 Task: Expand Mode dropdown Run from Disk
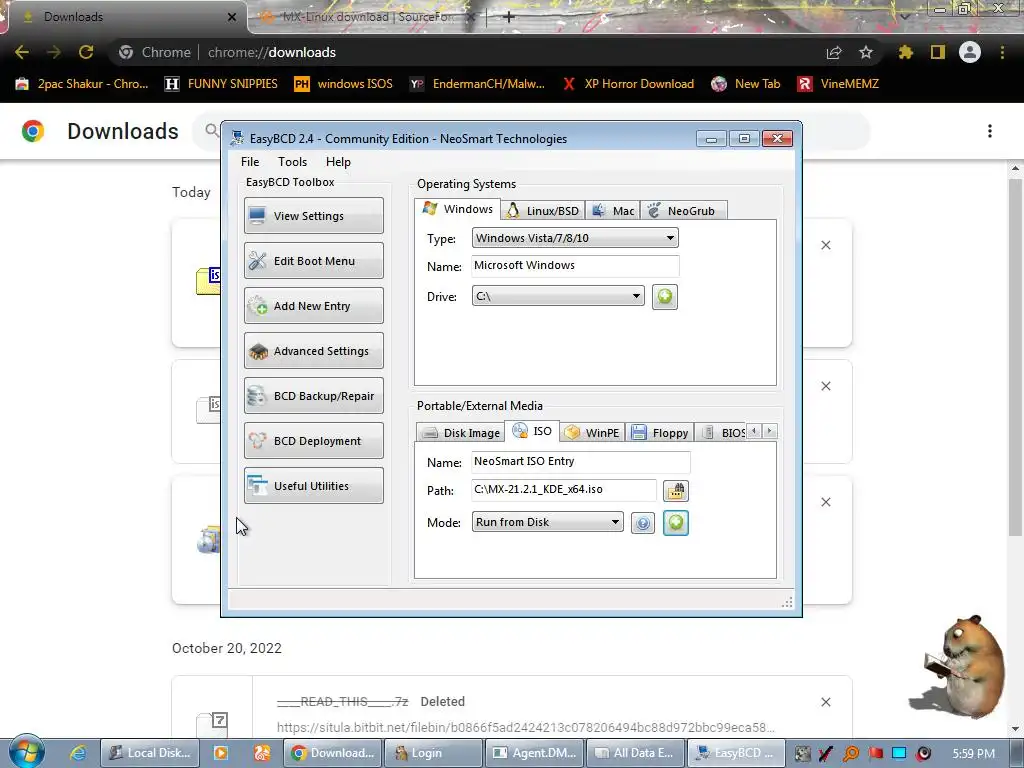[x=547, y=522]
